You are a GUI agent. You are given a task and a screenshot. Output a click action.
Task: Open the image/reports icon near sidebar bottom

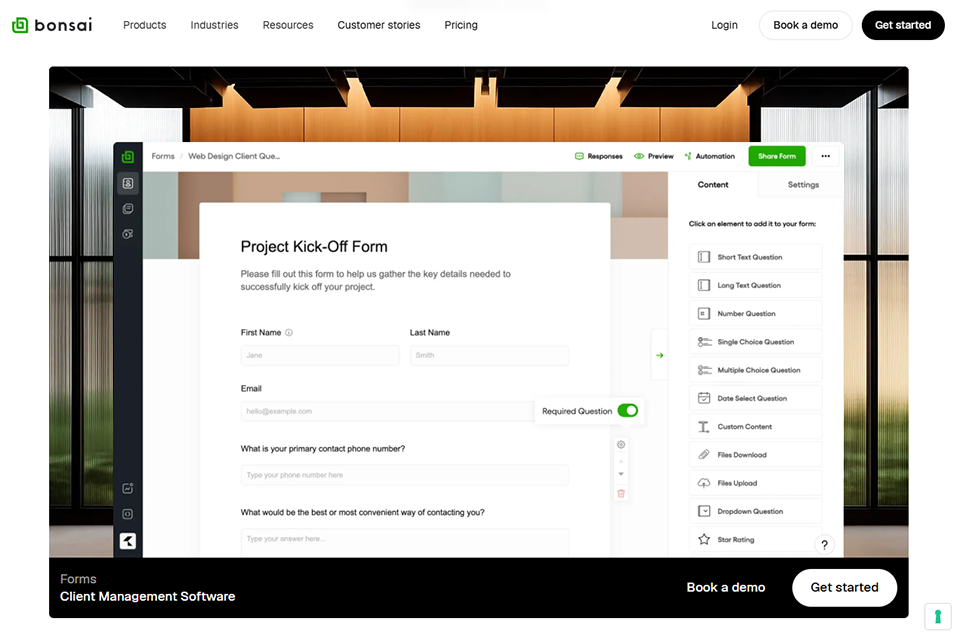127,488
